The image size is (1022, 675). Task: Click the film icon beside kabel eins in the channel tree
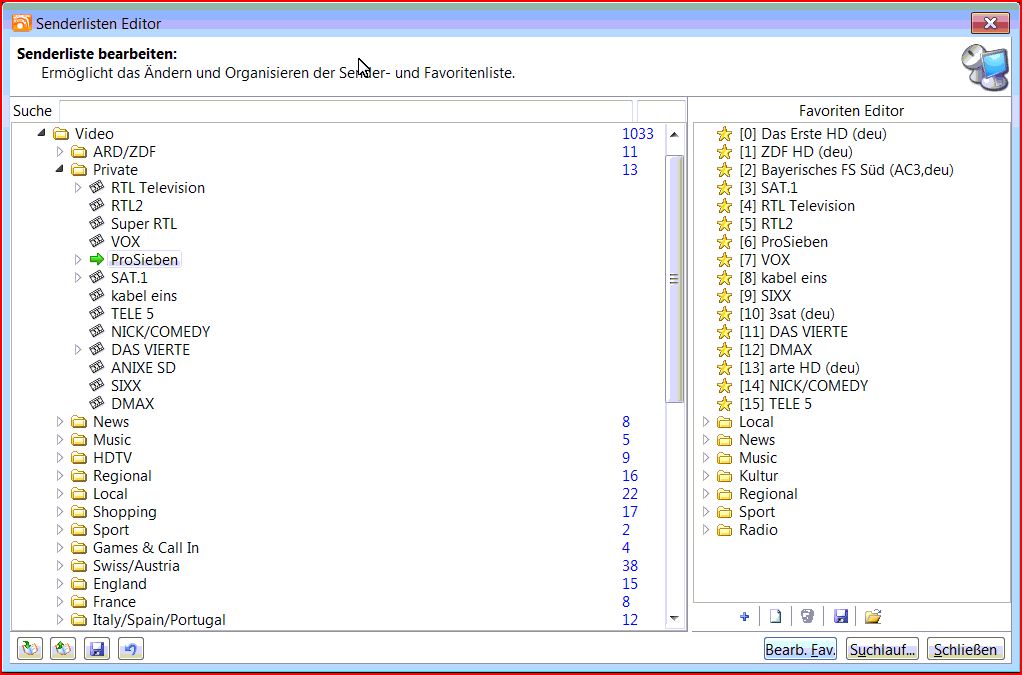[x=97, y=295]
